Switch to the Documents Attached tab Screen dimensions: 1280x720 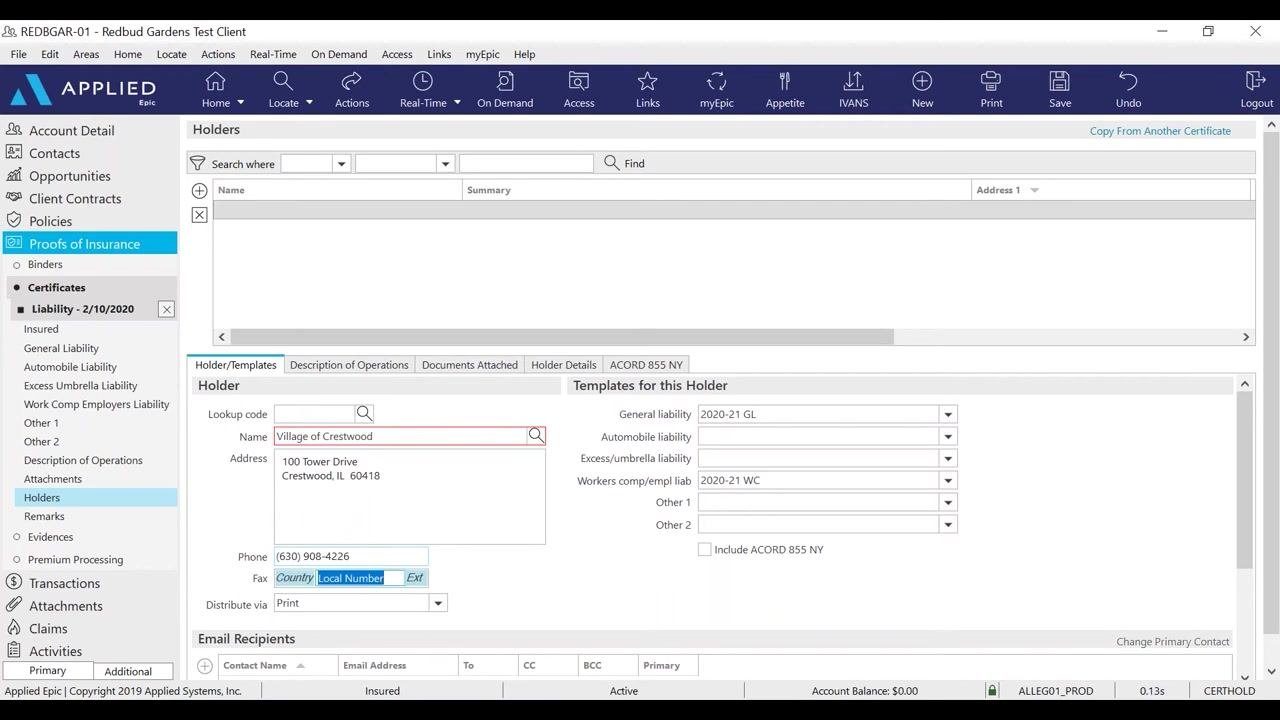pyautogui.click(x=470, y=365)
